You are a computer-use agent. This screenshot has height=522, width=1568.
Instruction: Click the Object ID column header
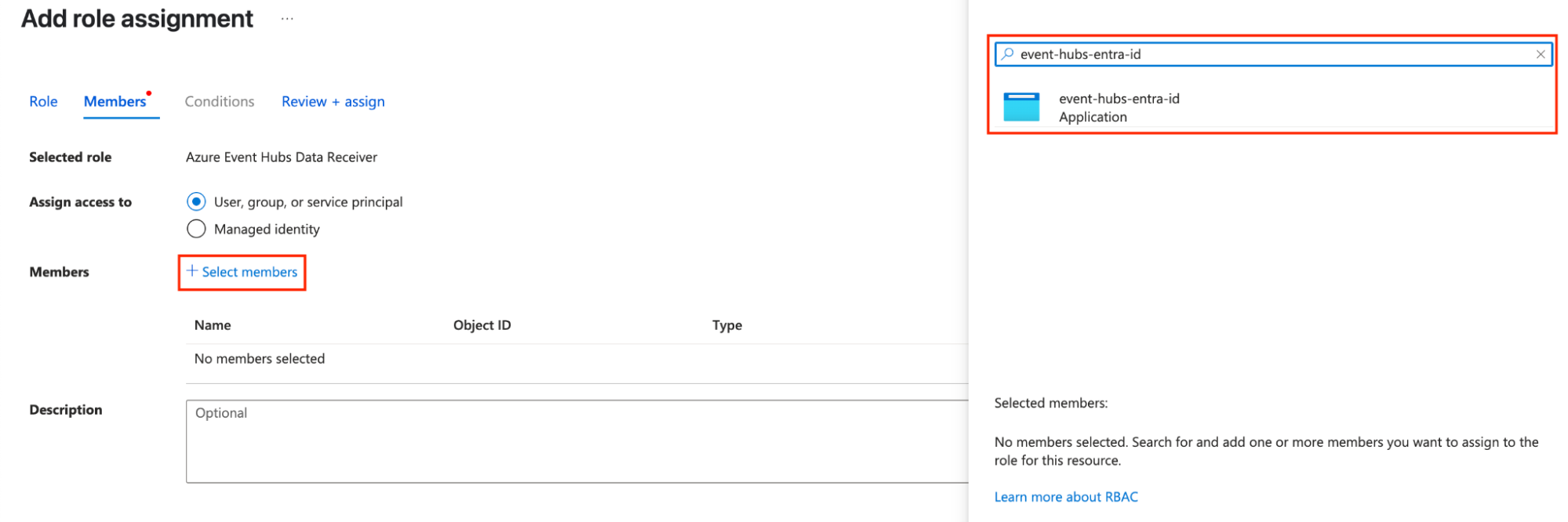[482, 325]
